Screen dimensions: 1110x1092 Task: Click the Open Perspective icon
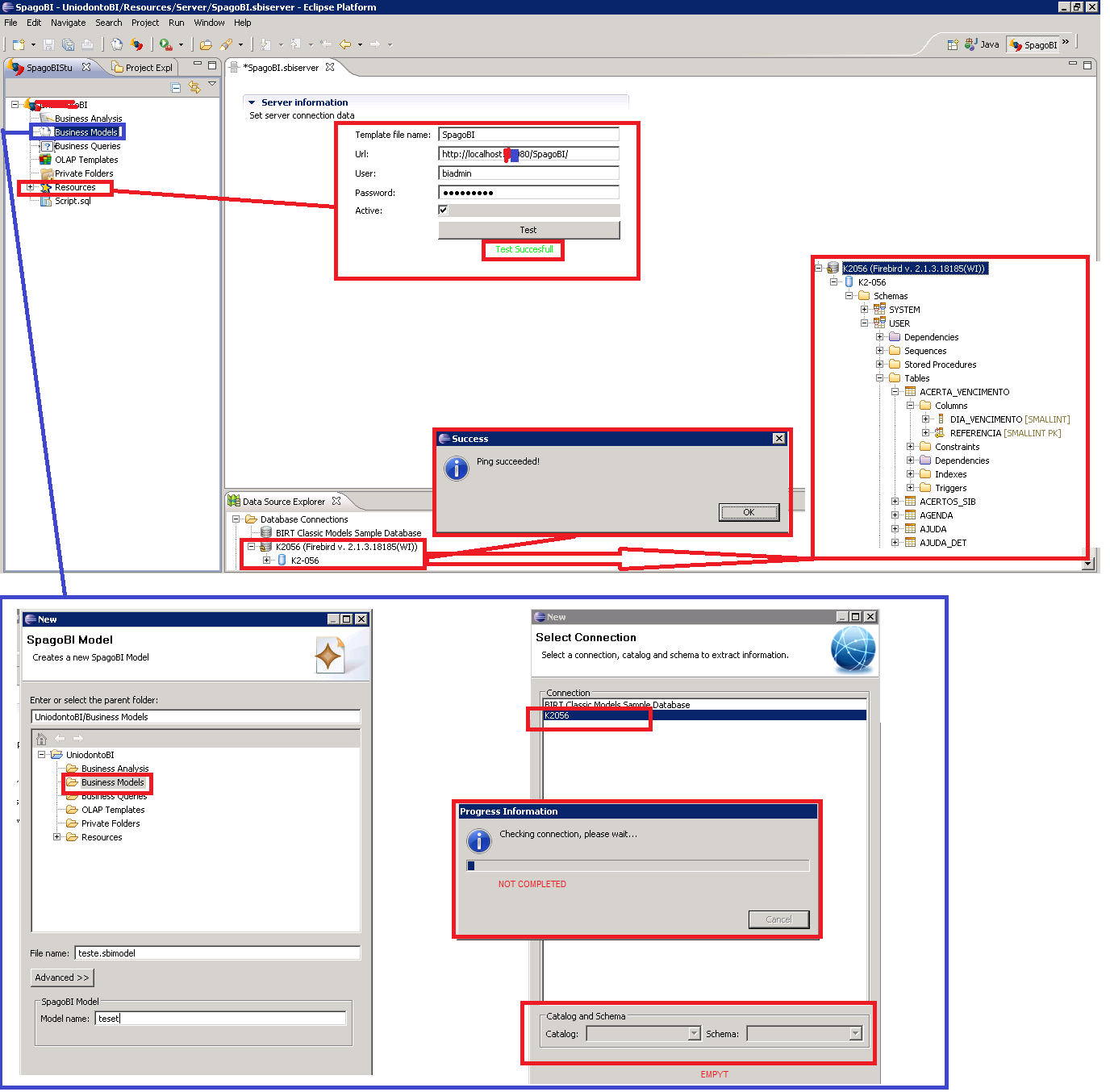[x=953, y=44]
